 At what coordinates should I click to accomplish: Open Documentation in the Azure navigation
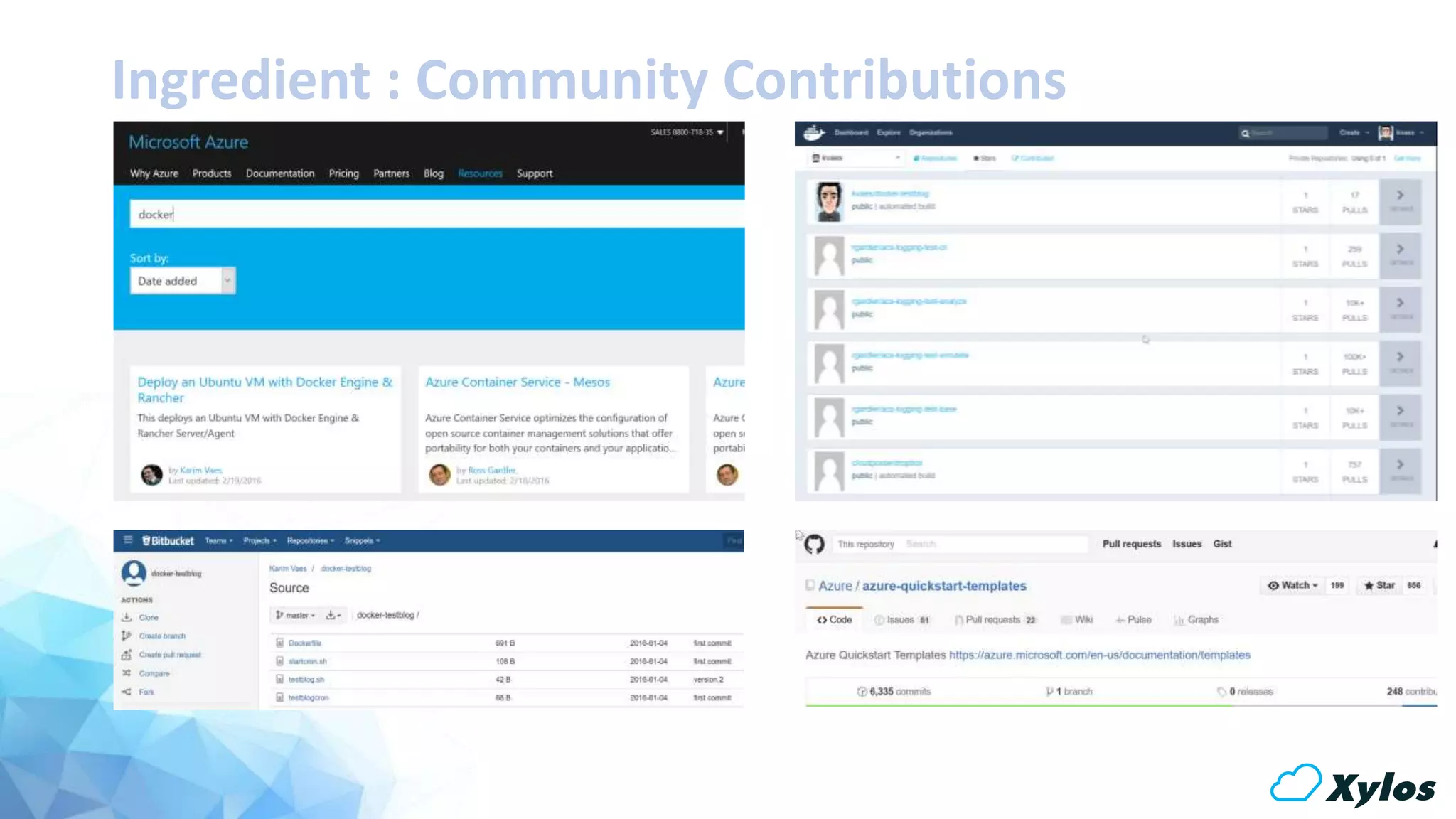(280, 173)
